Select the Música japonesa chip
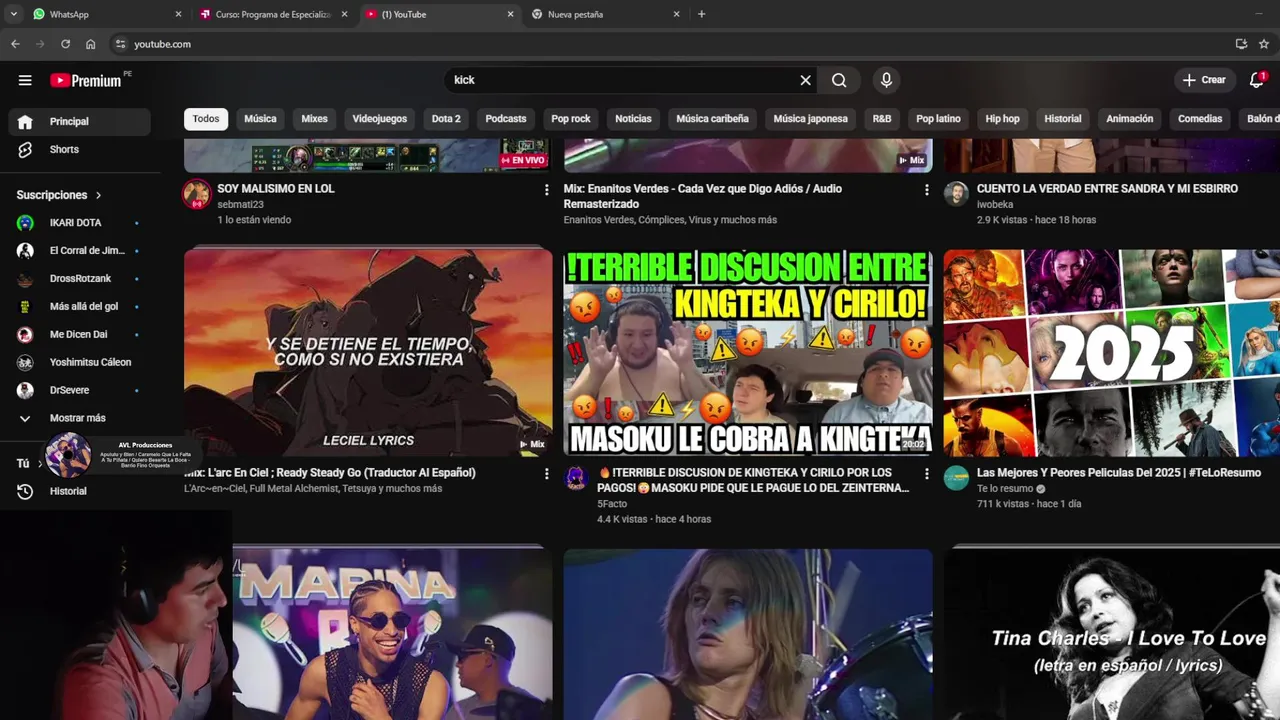1280x720 pixels. point(810,119)
